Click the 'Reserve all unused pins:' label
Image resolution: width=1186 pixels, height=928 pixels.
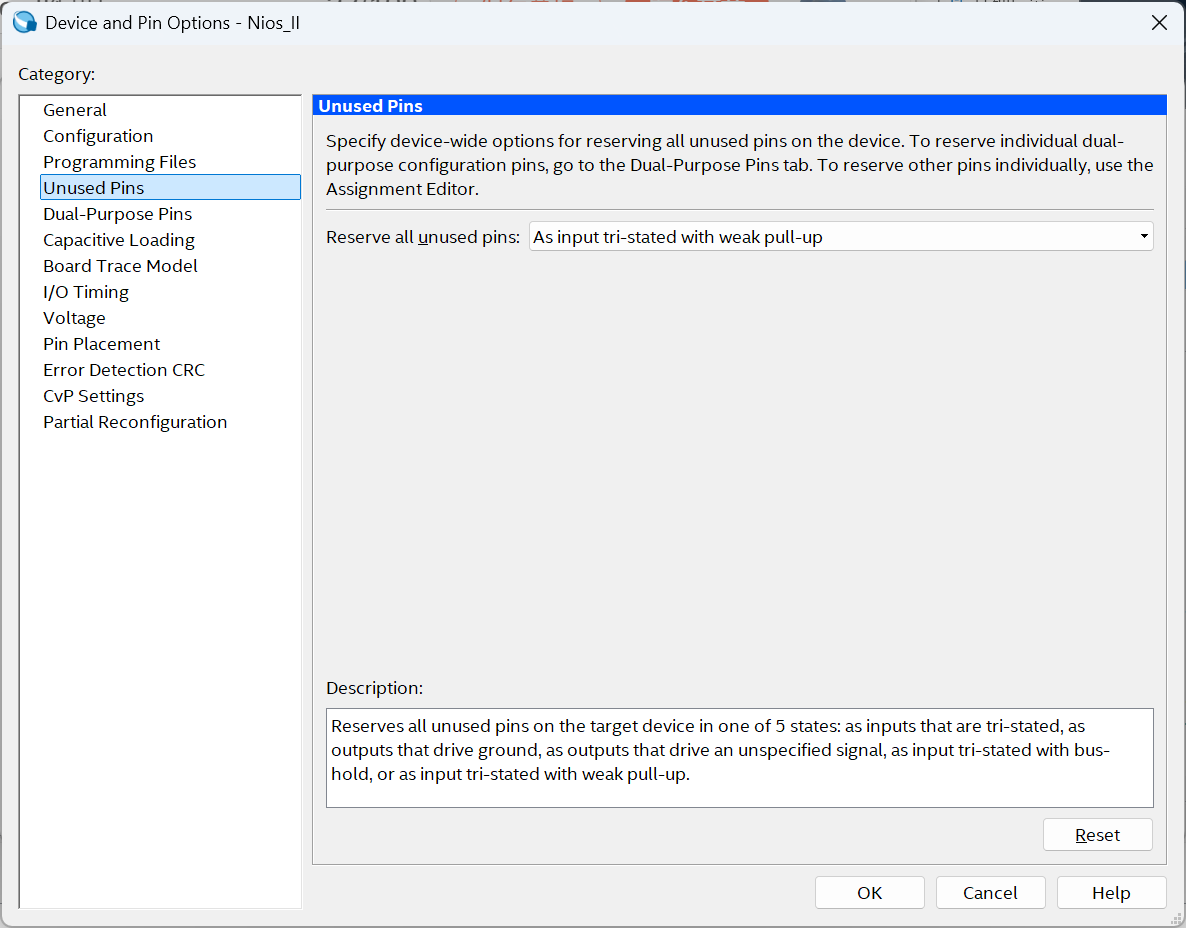(423, 237)
